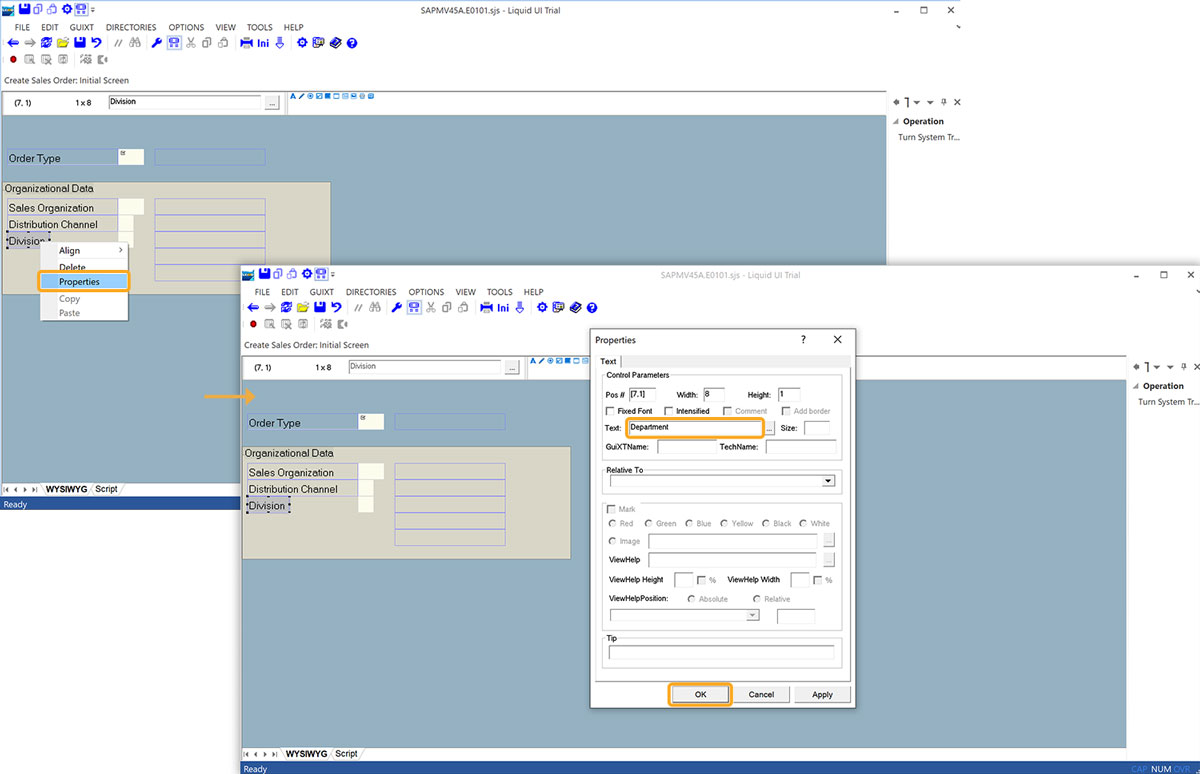Switch to the Script tab in the back window
Image resolution: width=1200 pixels, height=774 pixels.
click(106, 489)
